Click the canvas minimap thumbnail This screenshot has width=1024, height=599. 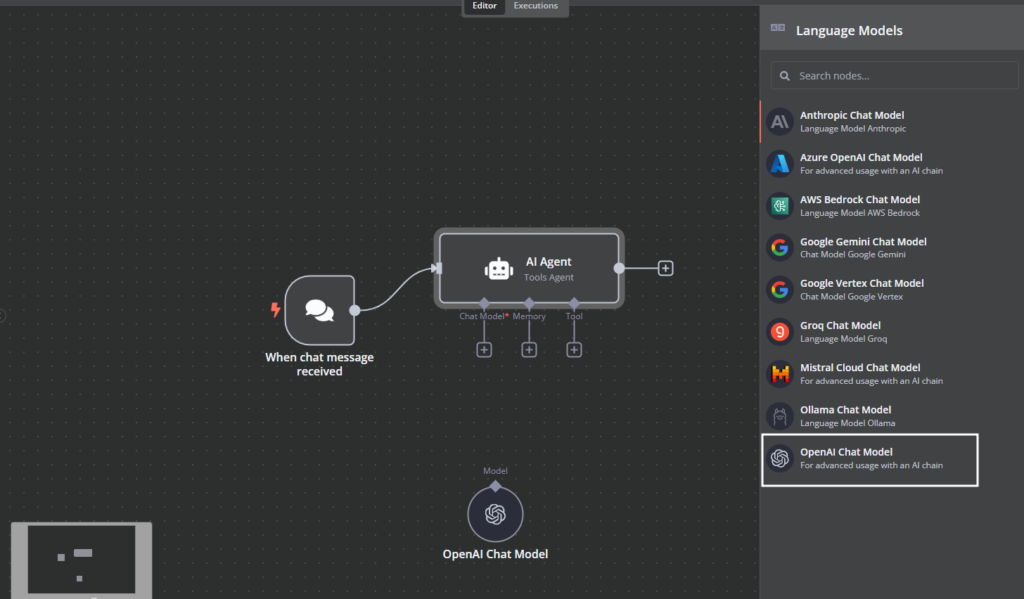pos(82,560)
